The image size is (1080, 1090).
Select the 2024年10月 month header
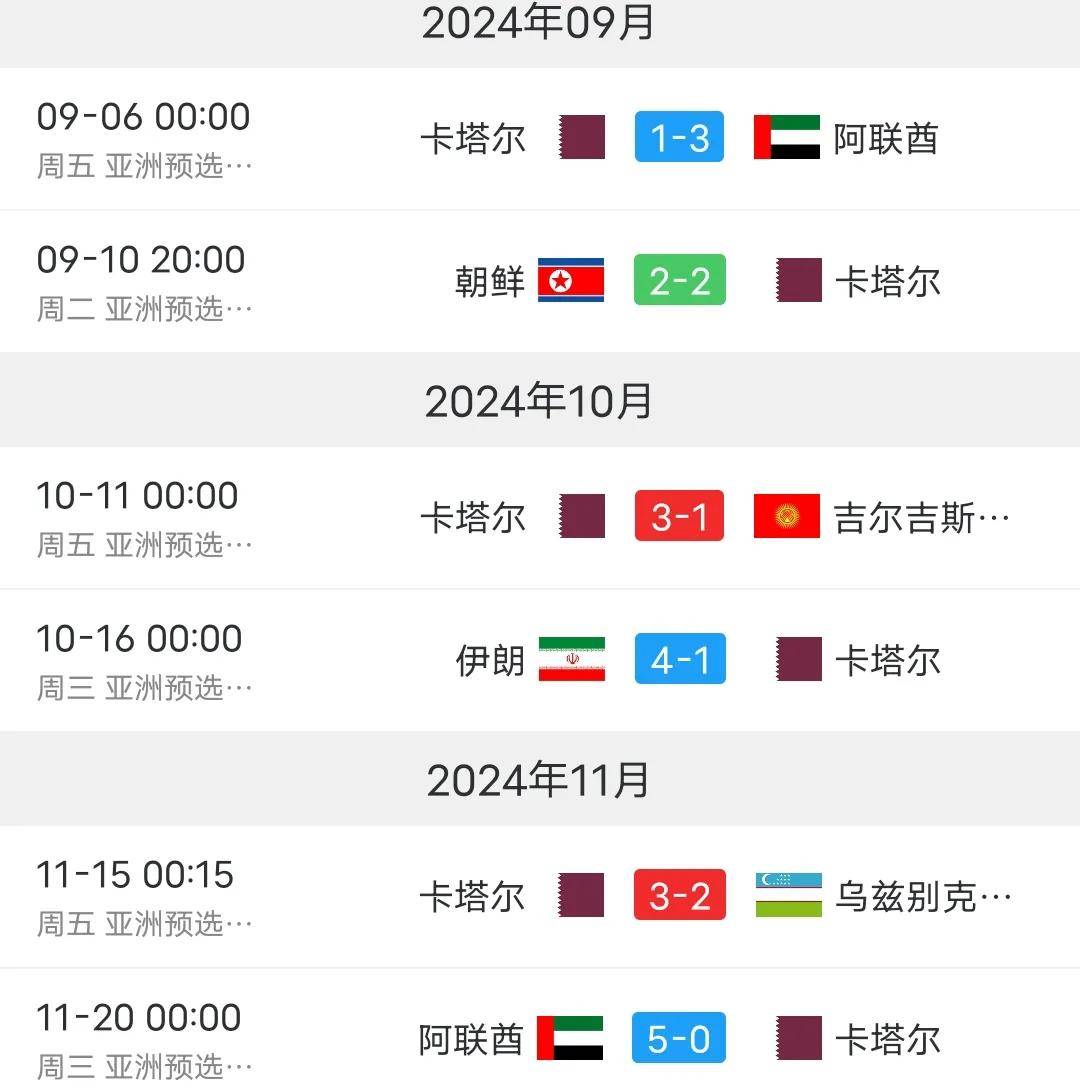(x=538, y=402)
